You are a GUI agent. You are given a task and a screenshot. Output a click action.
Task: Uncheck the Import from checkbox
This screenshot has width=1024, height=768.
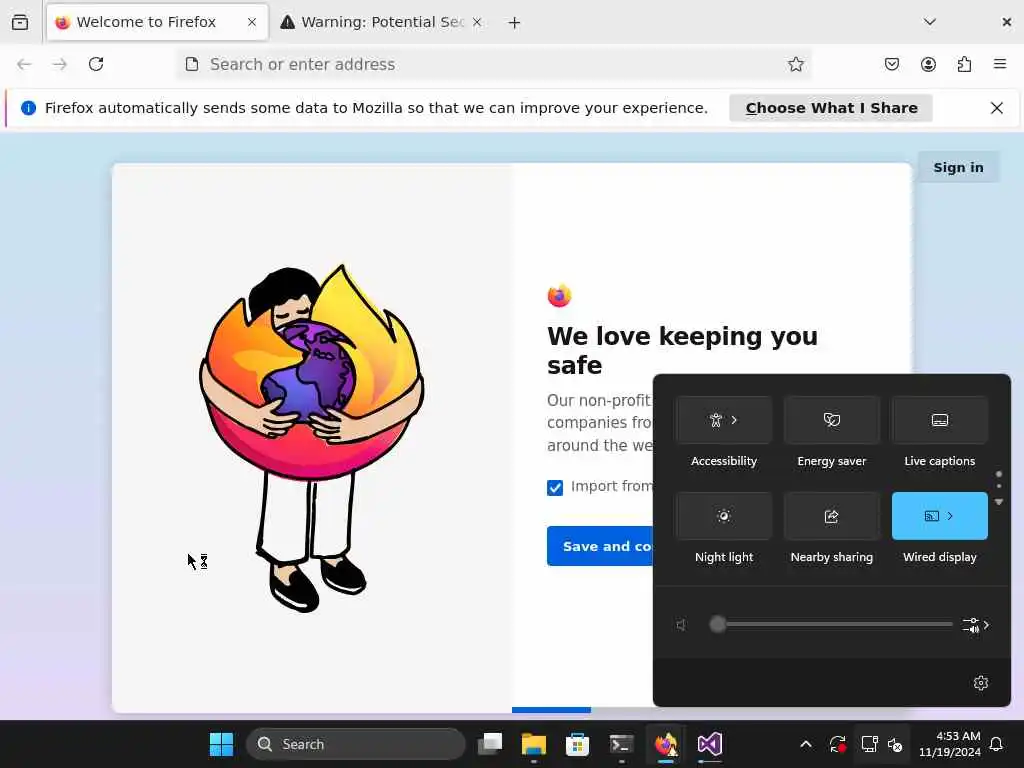coord(555,488)
